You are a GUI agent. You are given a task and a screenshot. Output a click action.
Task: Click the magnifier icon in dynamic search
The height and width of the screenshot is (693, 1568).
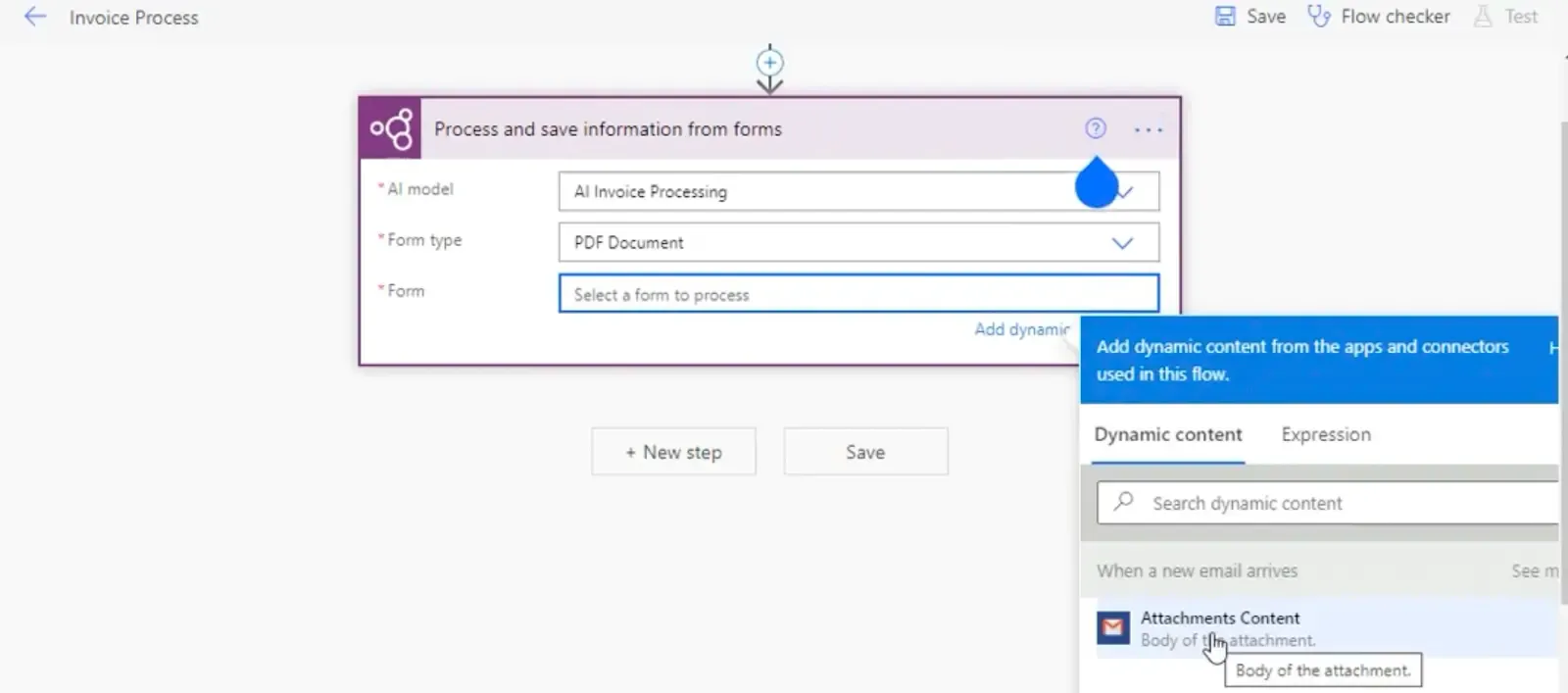1124,502
